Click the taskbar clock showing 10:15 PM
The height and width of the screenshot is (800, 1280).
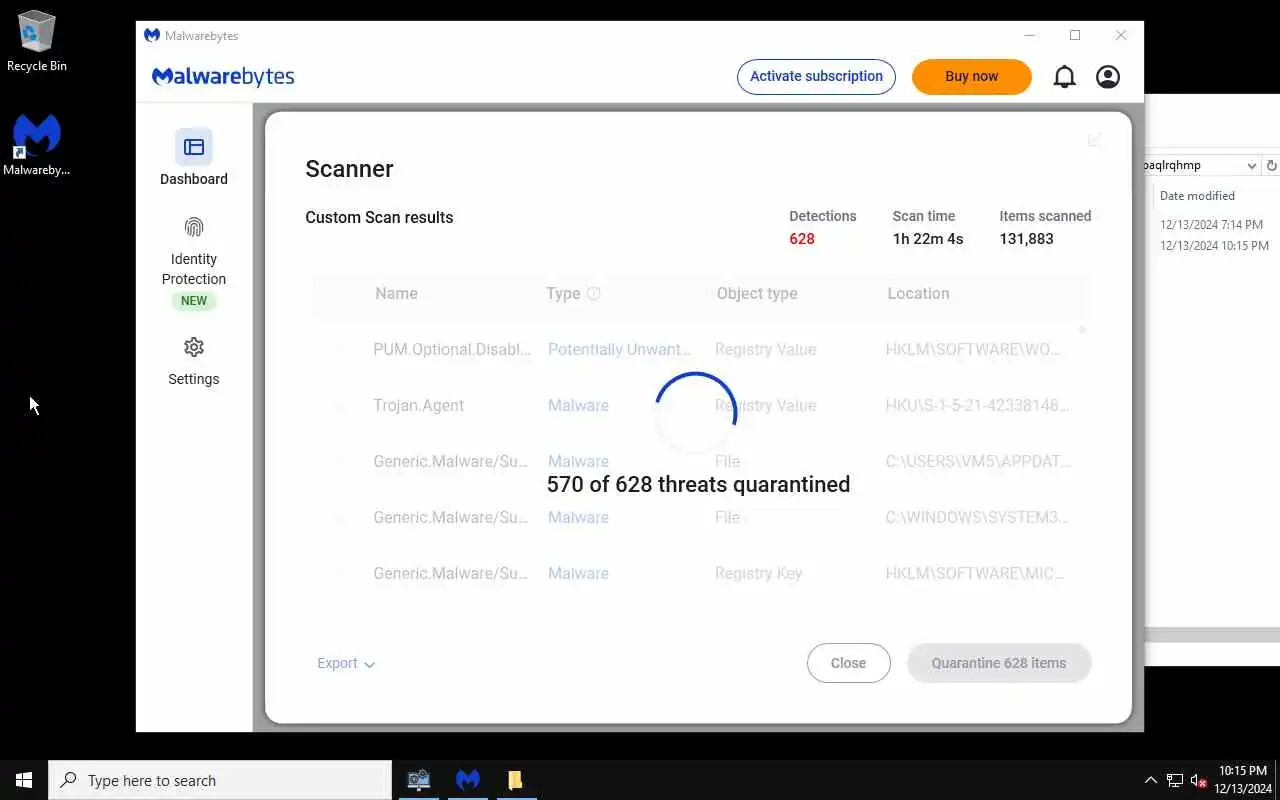pos(1242,780)
